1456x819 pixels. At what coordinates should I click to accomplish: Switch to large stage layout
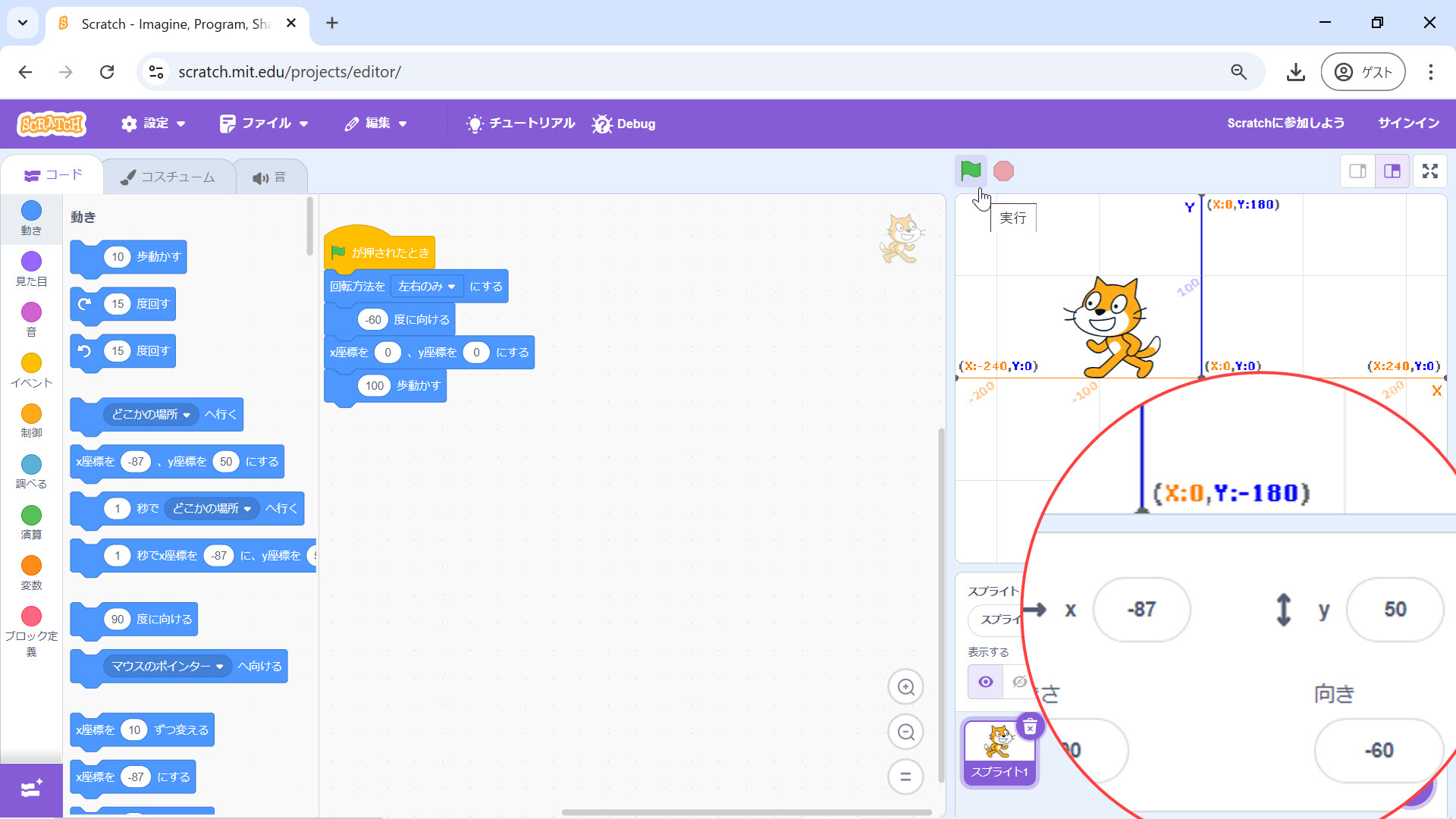[x=1392, y=171]
